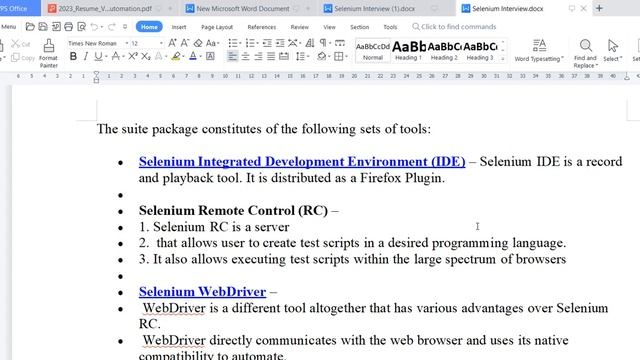The image size is (640, 360).
Task: Toggle Align Left paragraph alignment
Action: pyautogui.click(x=232, y=56)
